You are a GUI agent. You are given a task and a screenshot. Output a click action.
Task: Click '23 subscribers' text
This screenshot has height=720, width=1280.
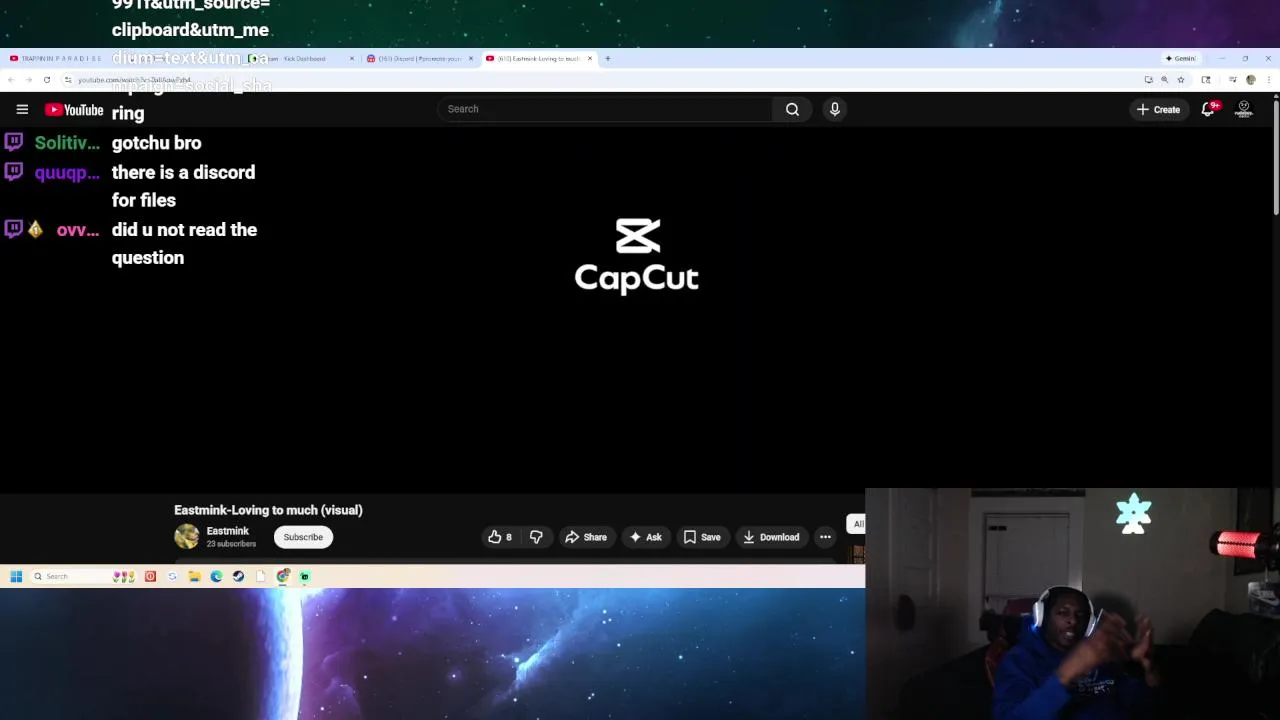tap(231, 544)
